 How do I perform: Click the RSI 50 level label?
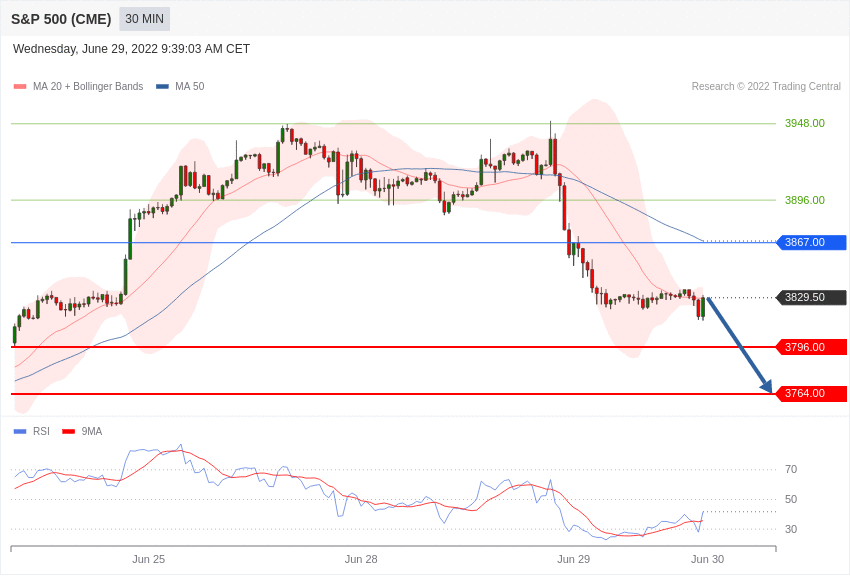[x=791, y=499]
